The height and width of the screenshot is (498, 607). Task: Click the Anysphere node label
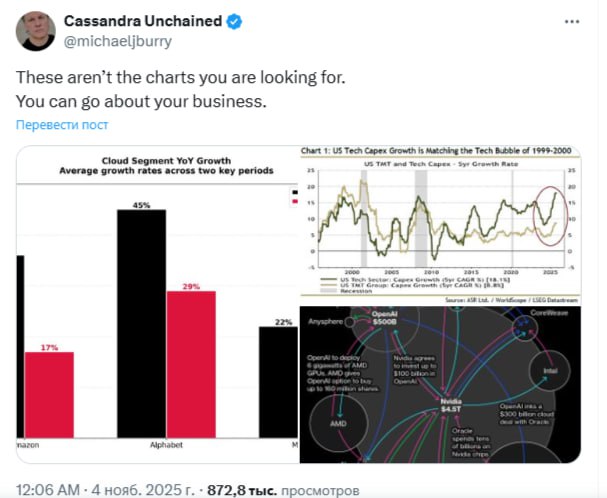(x=327, y=321)
